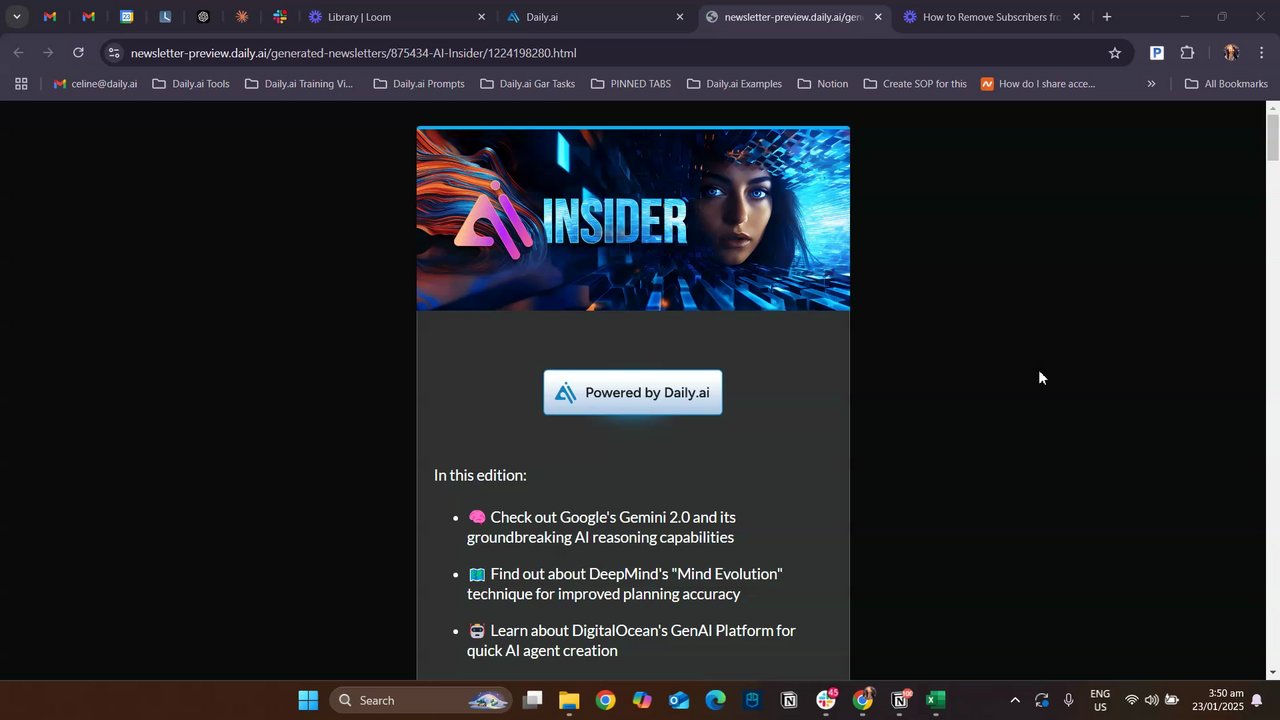This screenshot has height=720, width=1280.
Task: Open the pinned orange starburst Claude tab
Action: point(242,17)
